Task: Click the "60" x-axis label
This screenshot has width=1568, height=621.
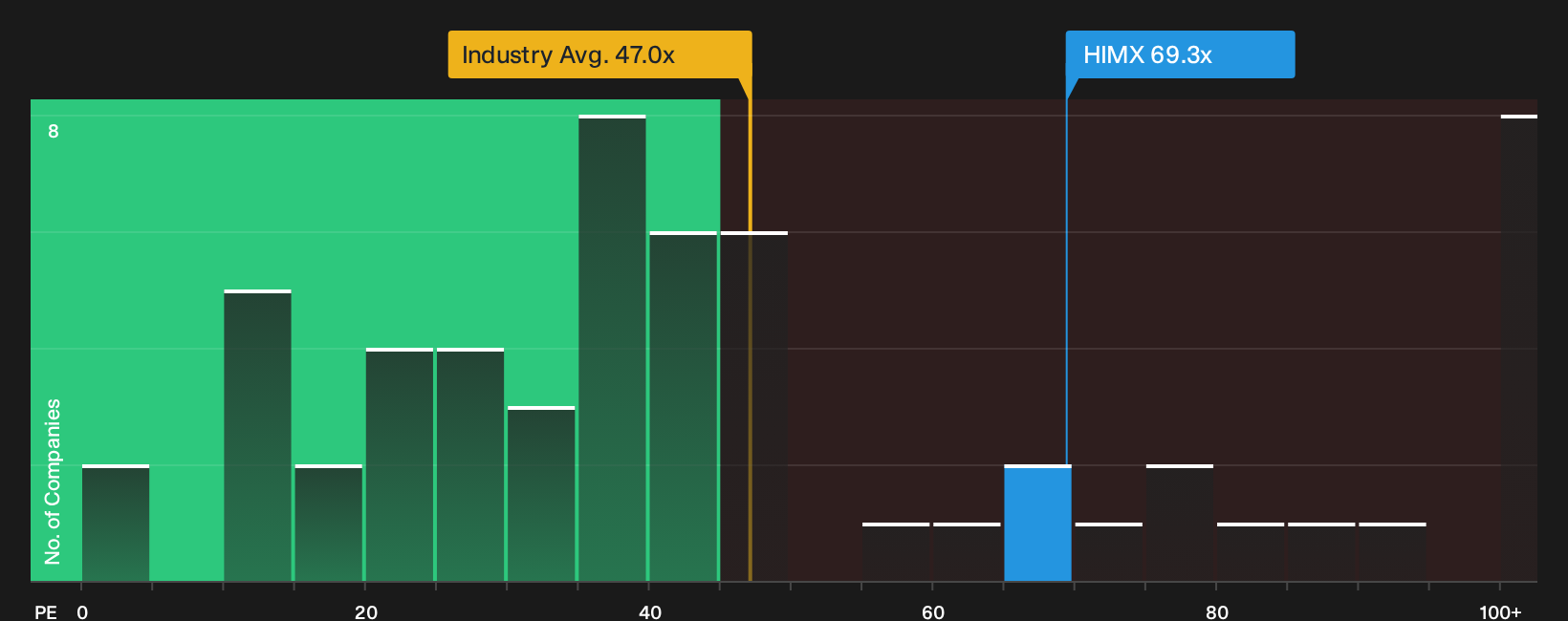Action: 933,611
